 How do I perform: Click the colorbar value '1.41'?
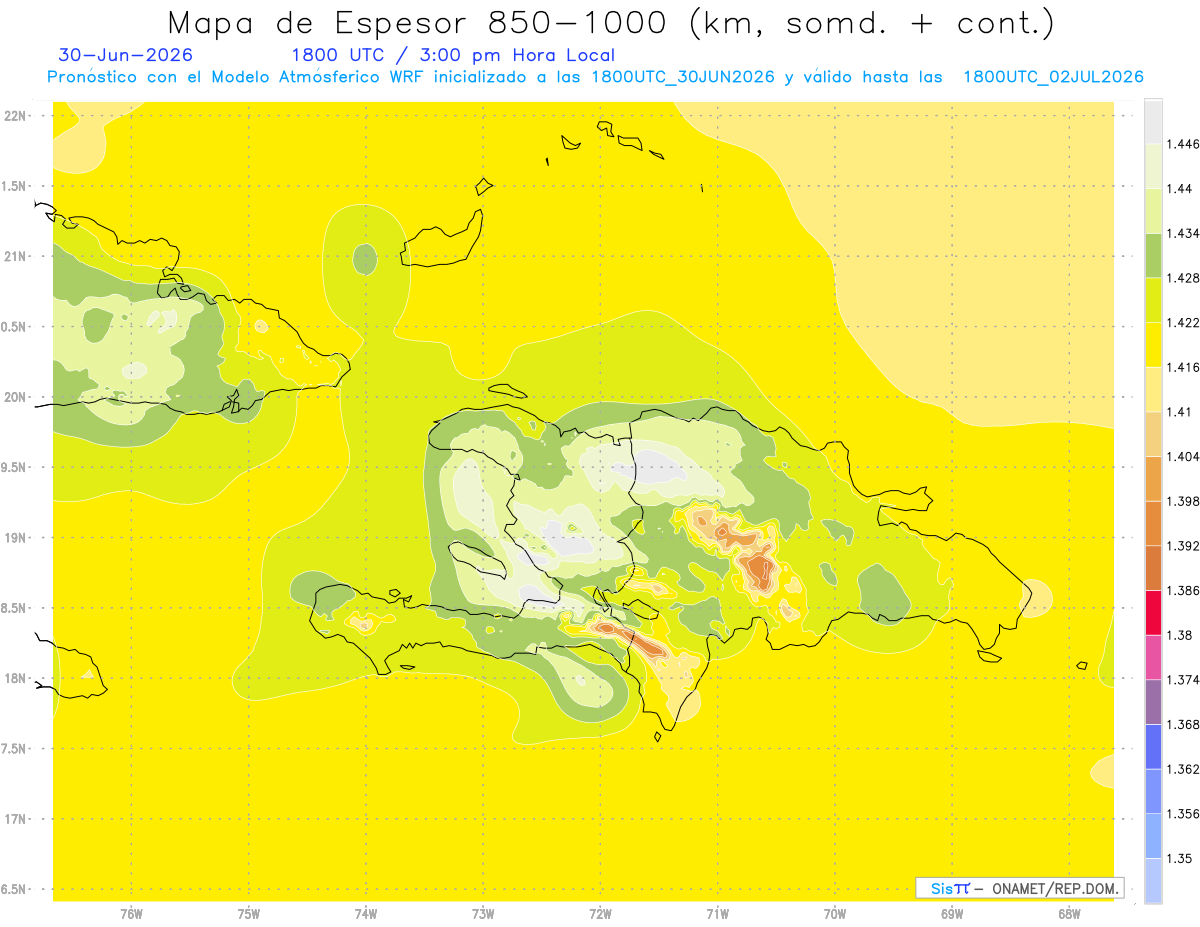coord(1181,412)
